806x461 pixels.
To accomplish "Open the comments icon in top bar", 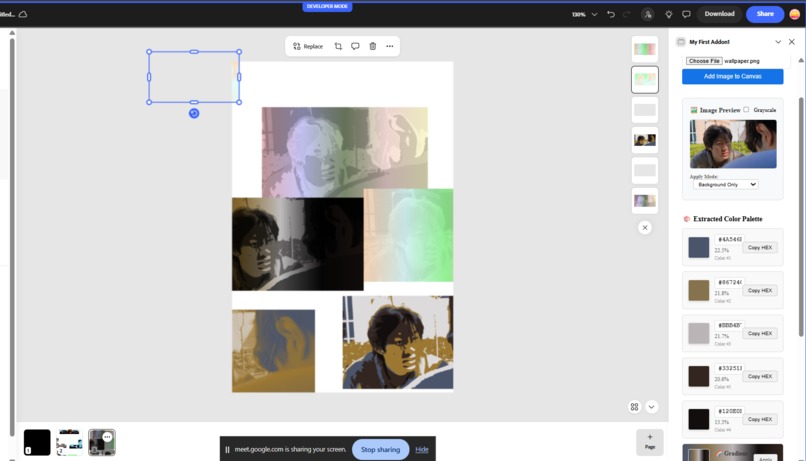I will pos(686,14).
